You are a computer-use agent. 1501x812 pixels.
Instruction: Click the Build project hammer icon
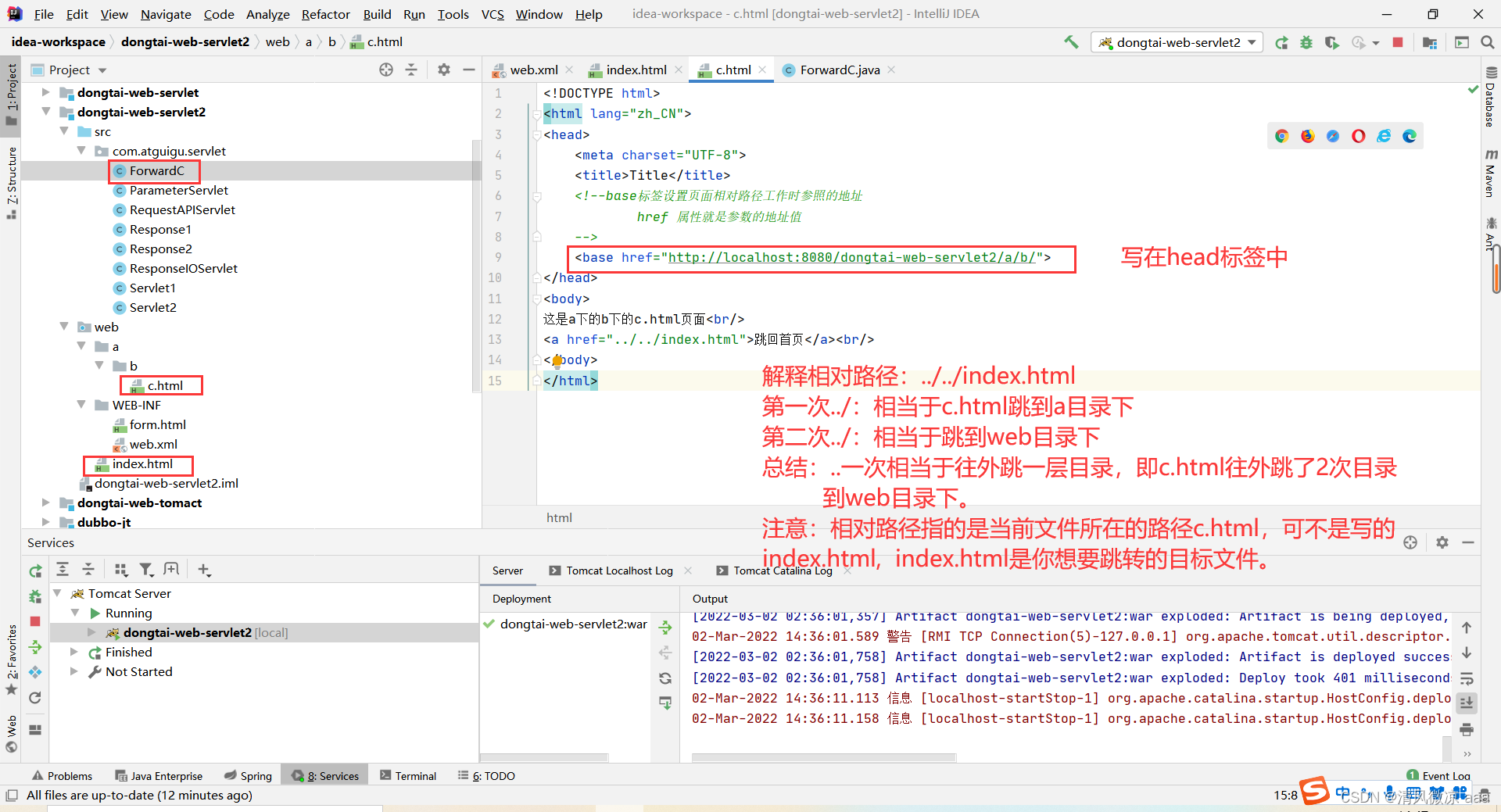[x=1071, y=42]
